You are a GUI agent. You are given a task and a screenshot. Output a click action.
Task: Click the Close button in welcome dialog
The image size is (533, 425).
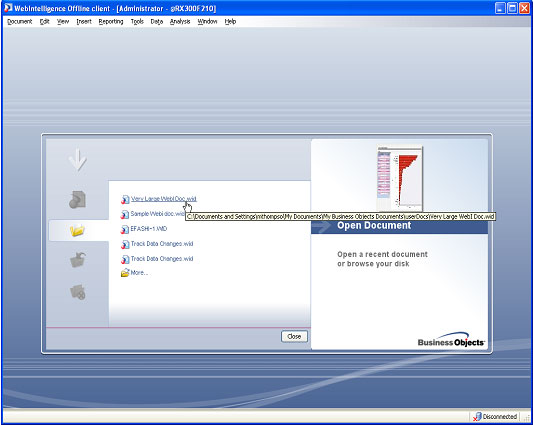click(x=294, y=336)
